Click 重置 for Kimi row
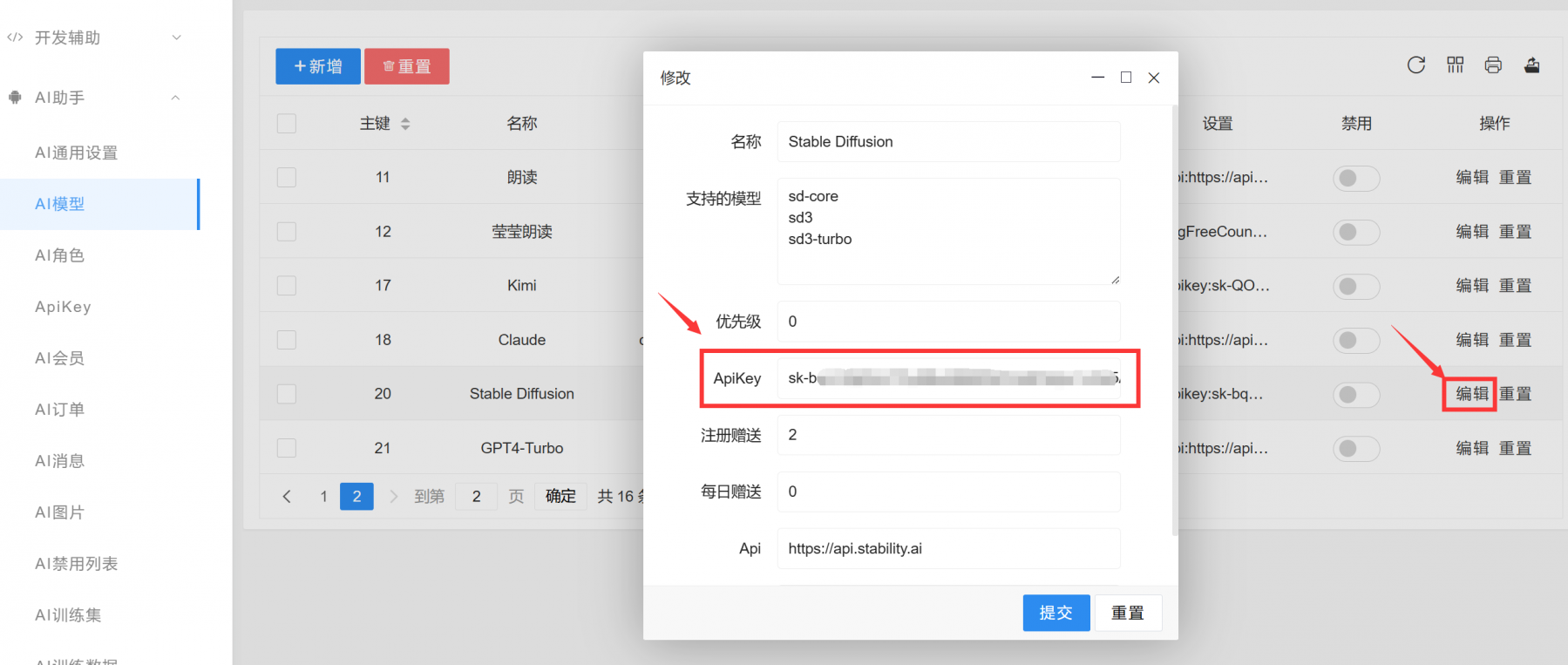The height and width of the screenshot is (665, 1568). coord(1515,286)
